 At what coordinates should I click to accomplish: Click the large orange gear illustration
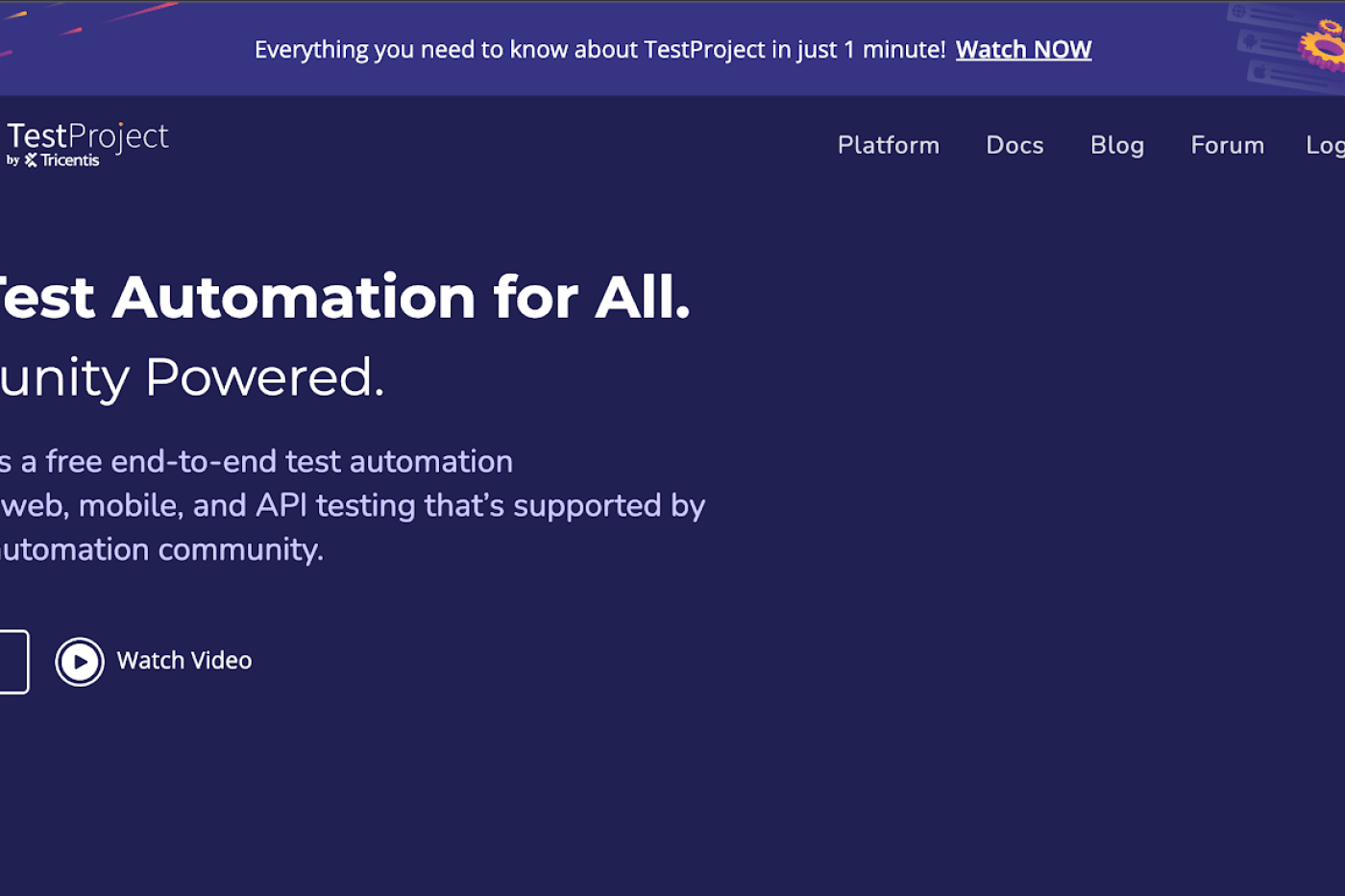pyautogui.click(x=1322, y=47)
